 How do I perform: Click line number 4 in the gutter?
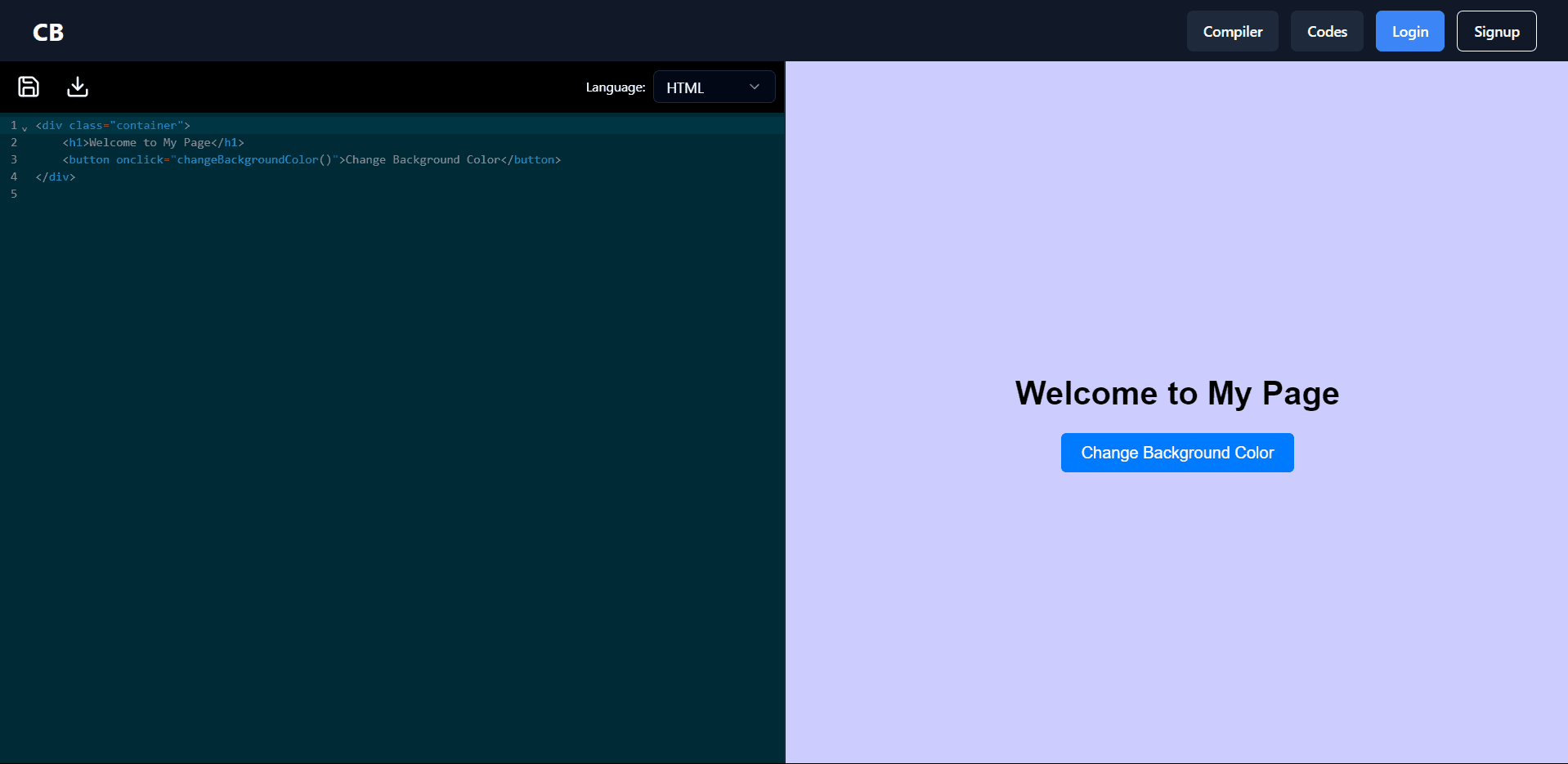[14, 177]
